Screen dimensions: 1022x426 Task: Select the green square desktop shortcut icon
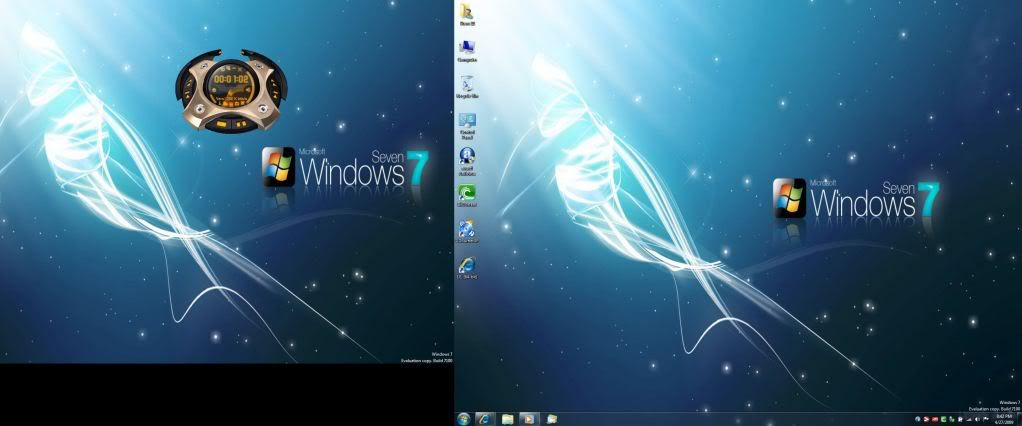[x=467, y=194]
